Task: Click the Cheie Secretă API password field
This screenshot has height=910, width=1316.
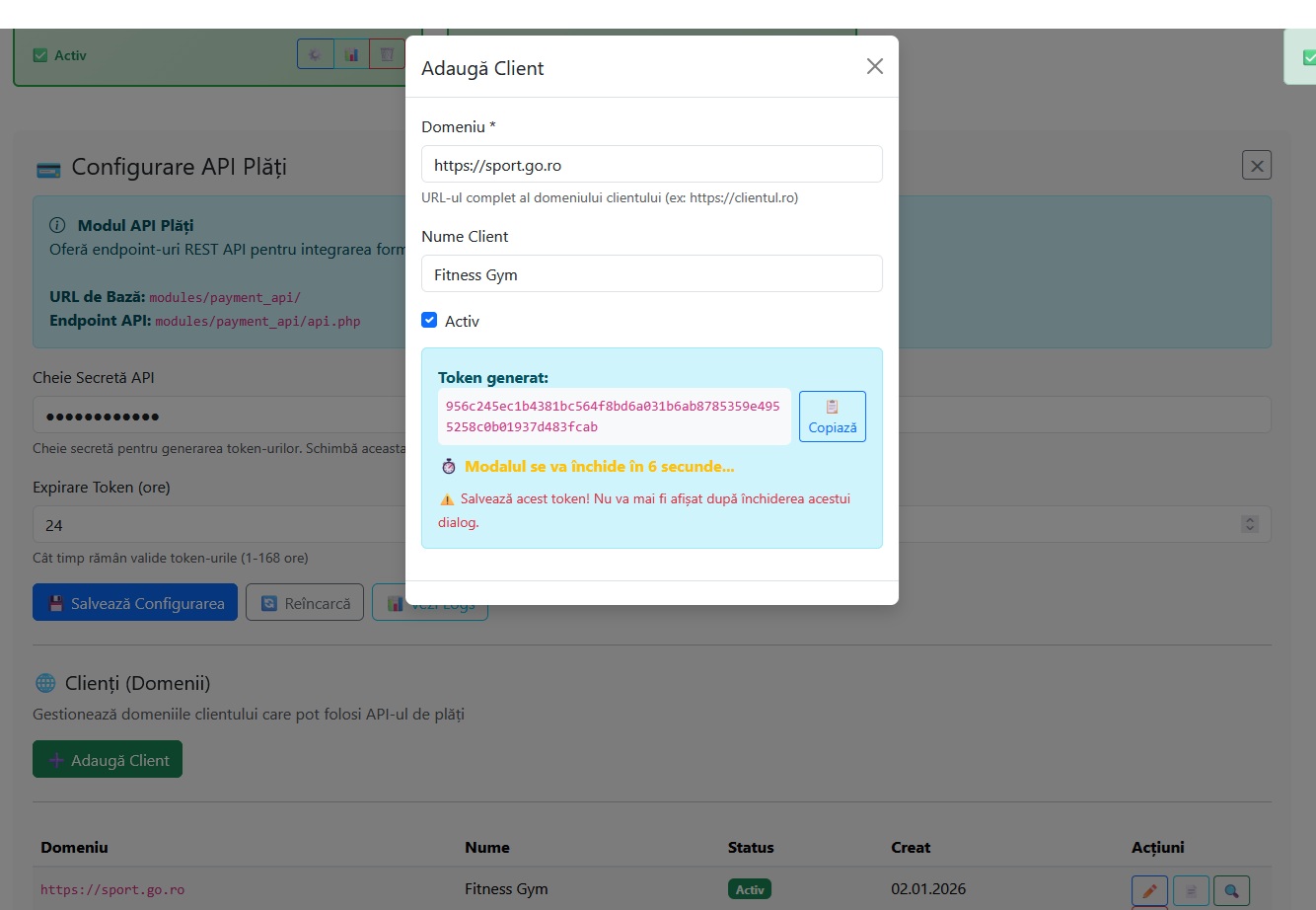Action: 217,416
